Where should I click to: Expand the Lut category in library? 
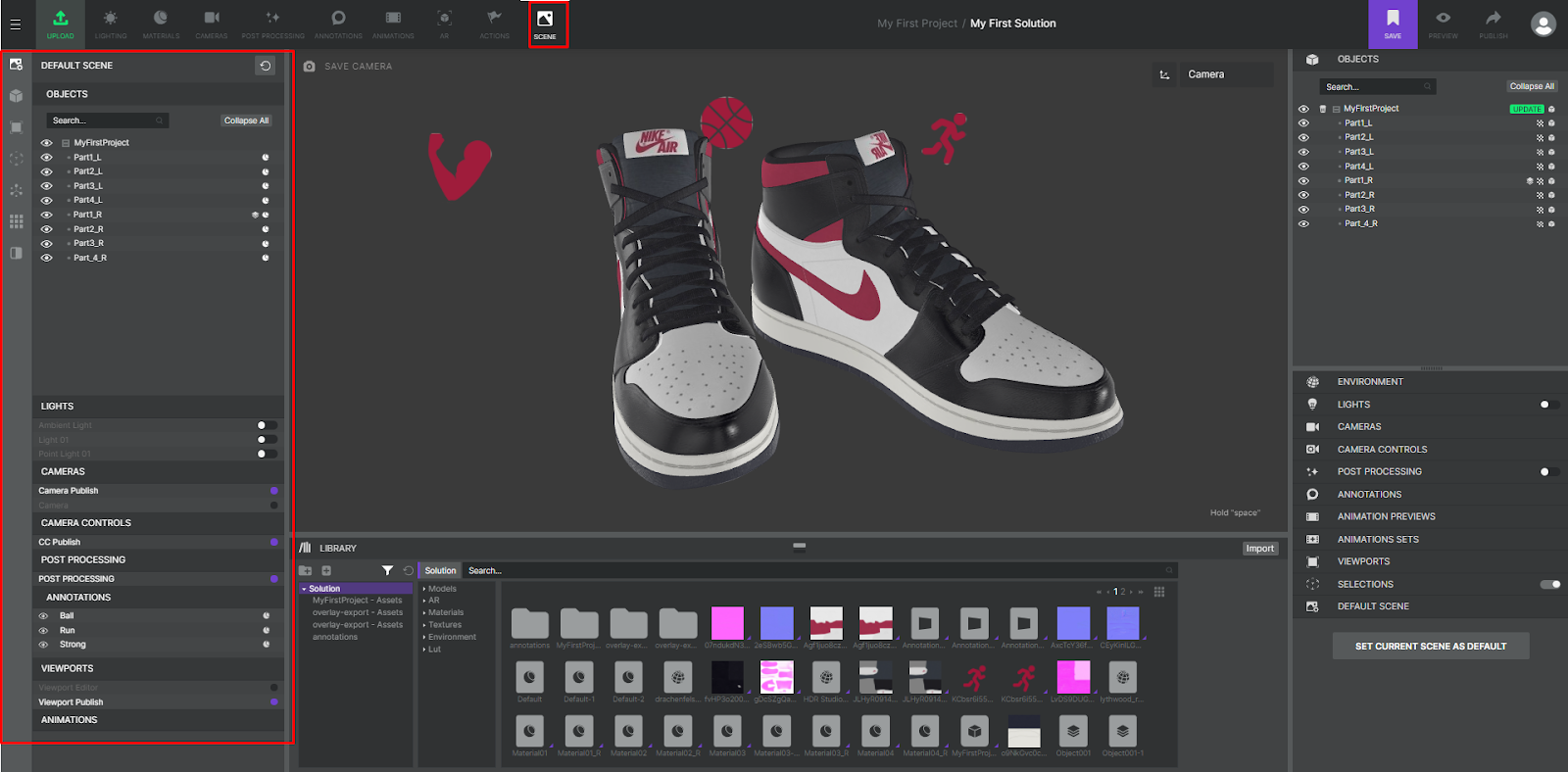(x=433, y=650)
